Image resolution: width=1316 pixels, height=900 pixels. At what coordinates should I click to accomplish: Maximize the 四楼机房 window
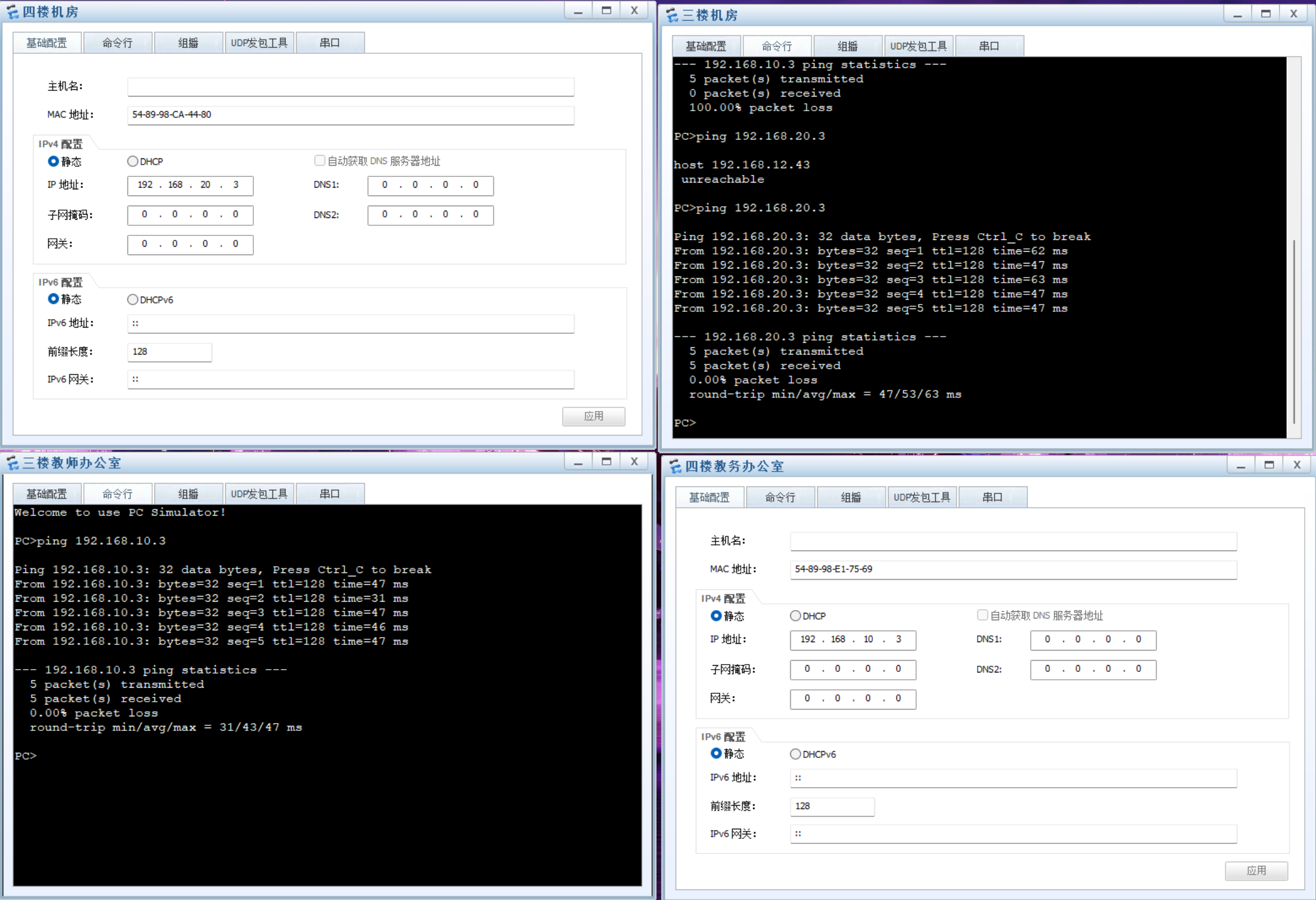[606, 11]
